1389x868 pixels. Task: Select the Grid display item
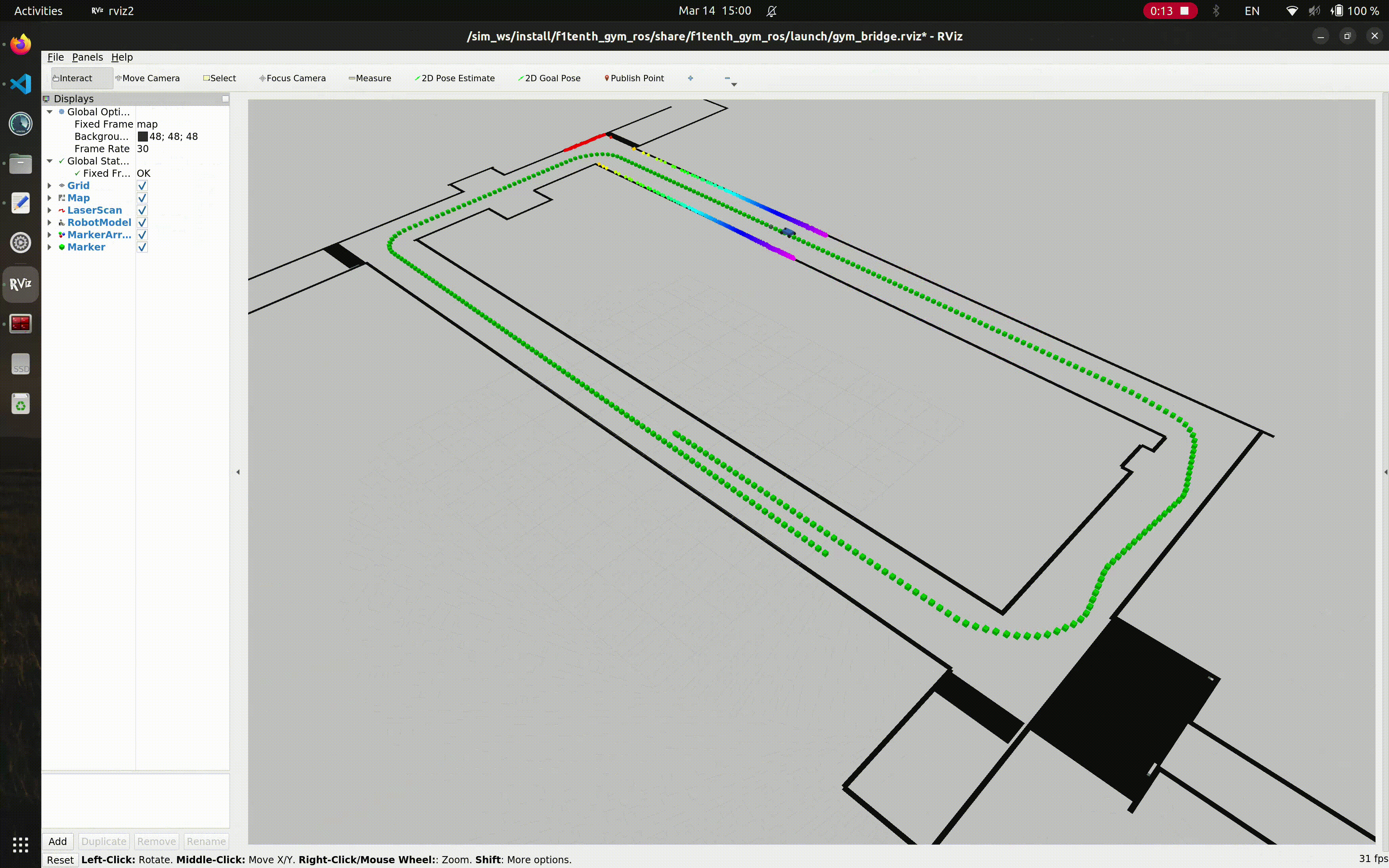(x=78, y=185)
